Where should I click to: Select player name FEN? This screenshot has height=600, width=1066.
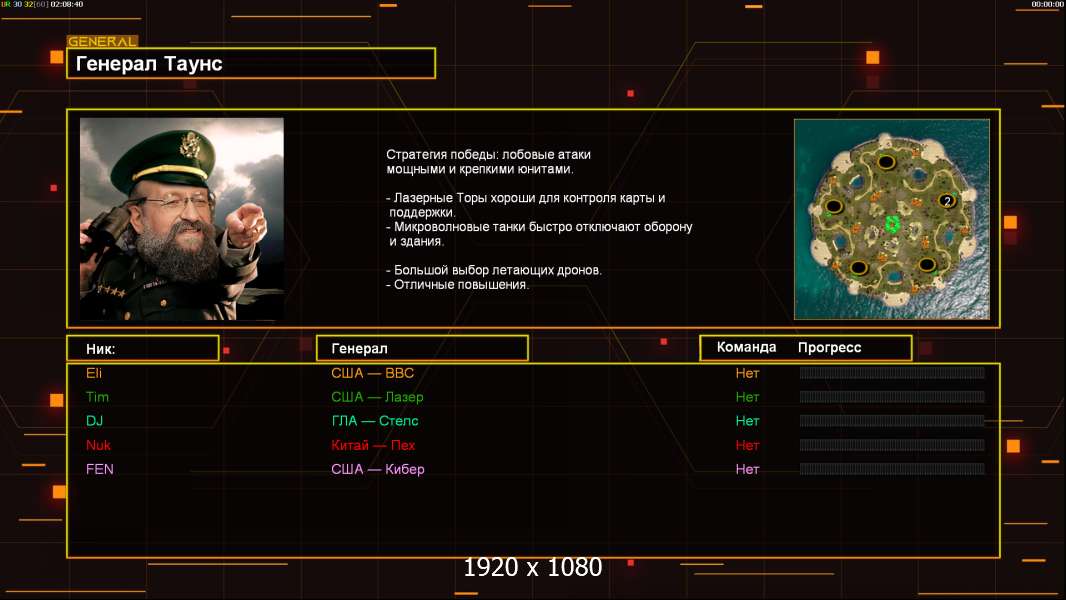pos(100,469)
